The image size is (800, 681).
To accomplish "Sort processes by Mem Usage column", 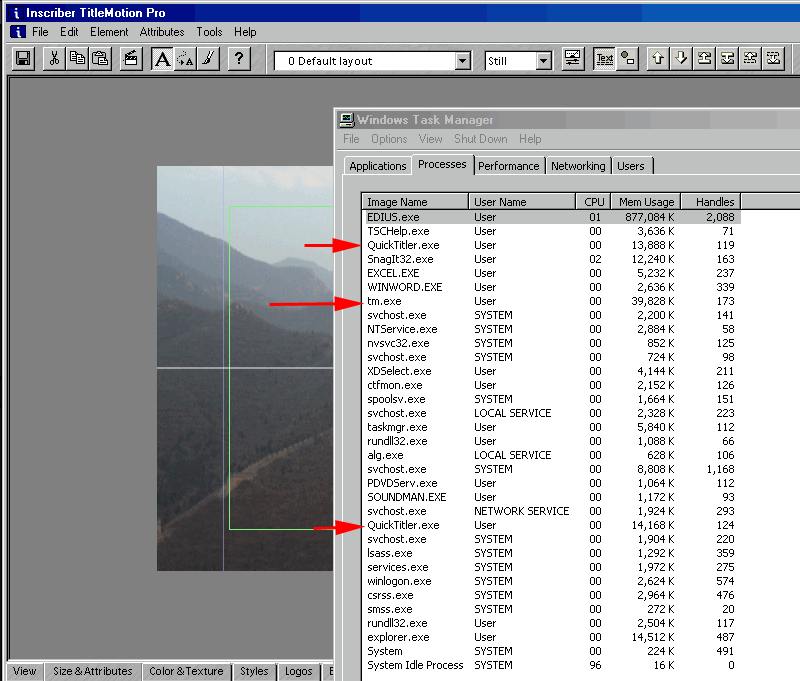I will (646, 202).
